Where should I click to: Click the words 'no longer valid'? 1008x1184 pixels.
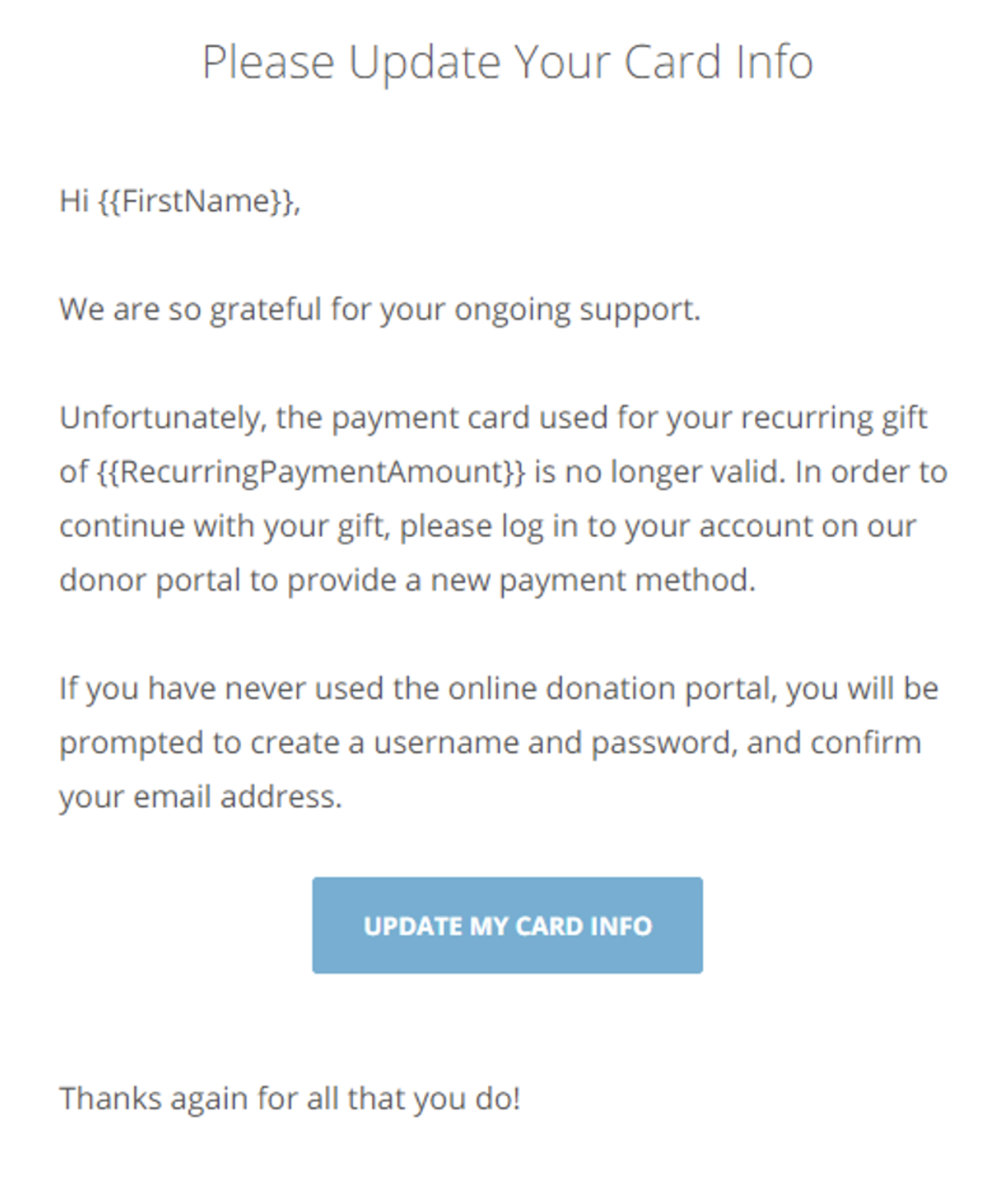(x=676, y=472)
